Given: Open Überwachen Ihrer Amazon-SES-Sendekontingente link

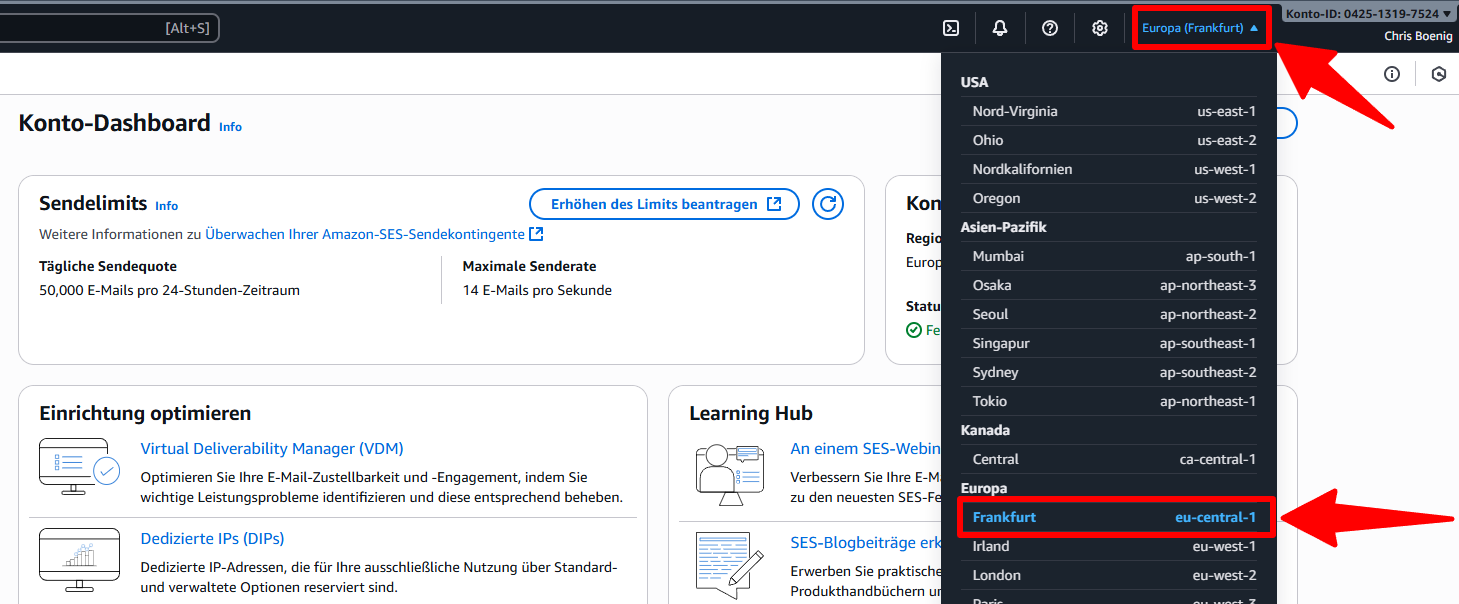Looking at the screenshot, I should 365,234.
